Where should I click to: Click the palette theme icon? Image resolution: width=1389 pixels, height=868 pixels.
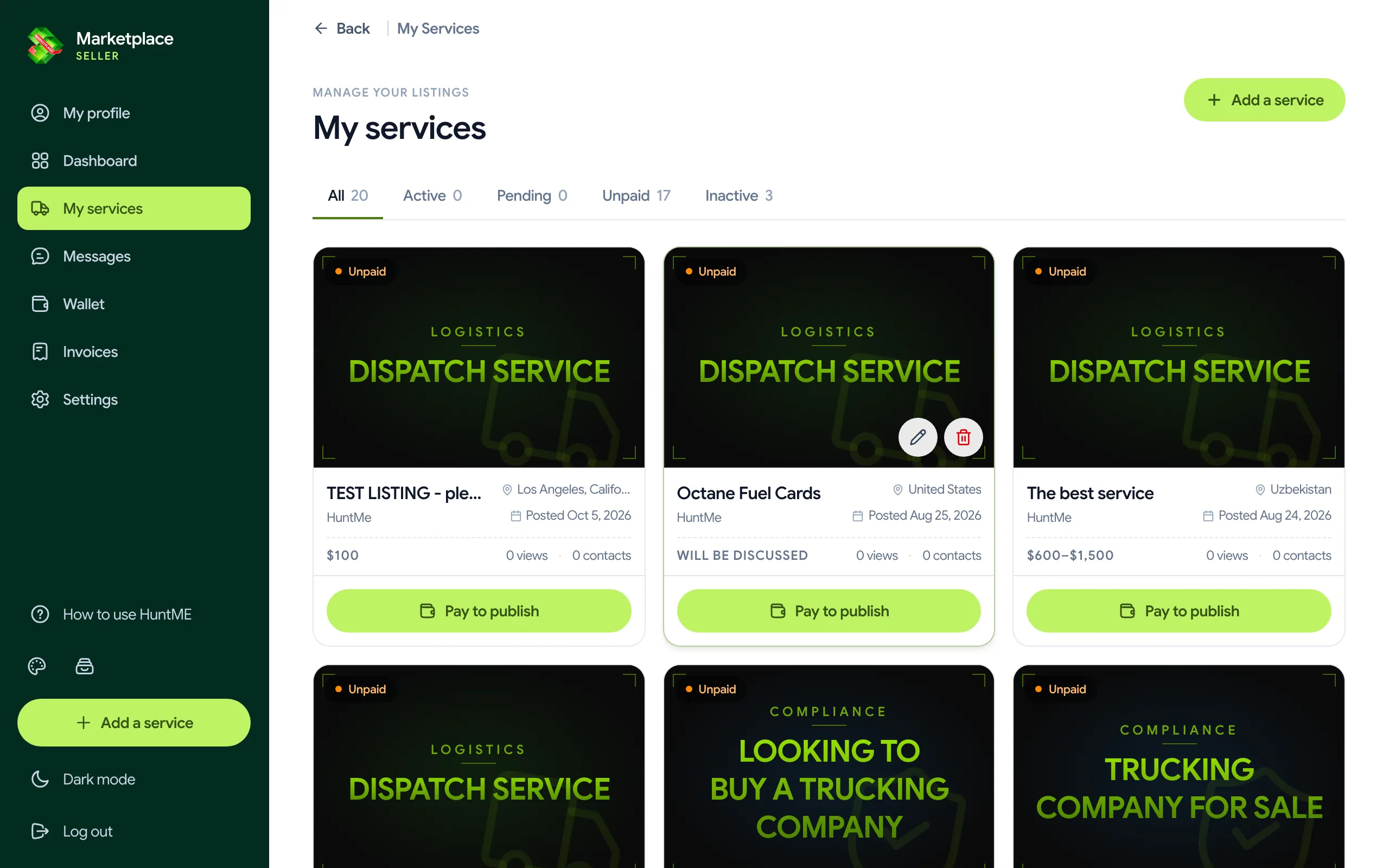[x=37, y=666]
